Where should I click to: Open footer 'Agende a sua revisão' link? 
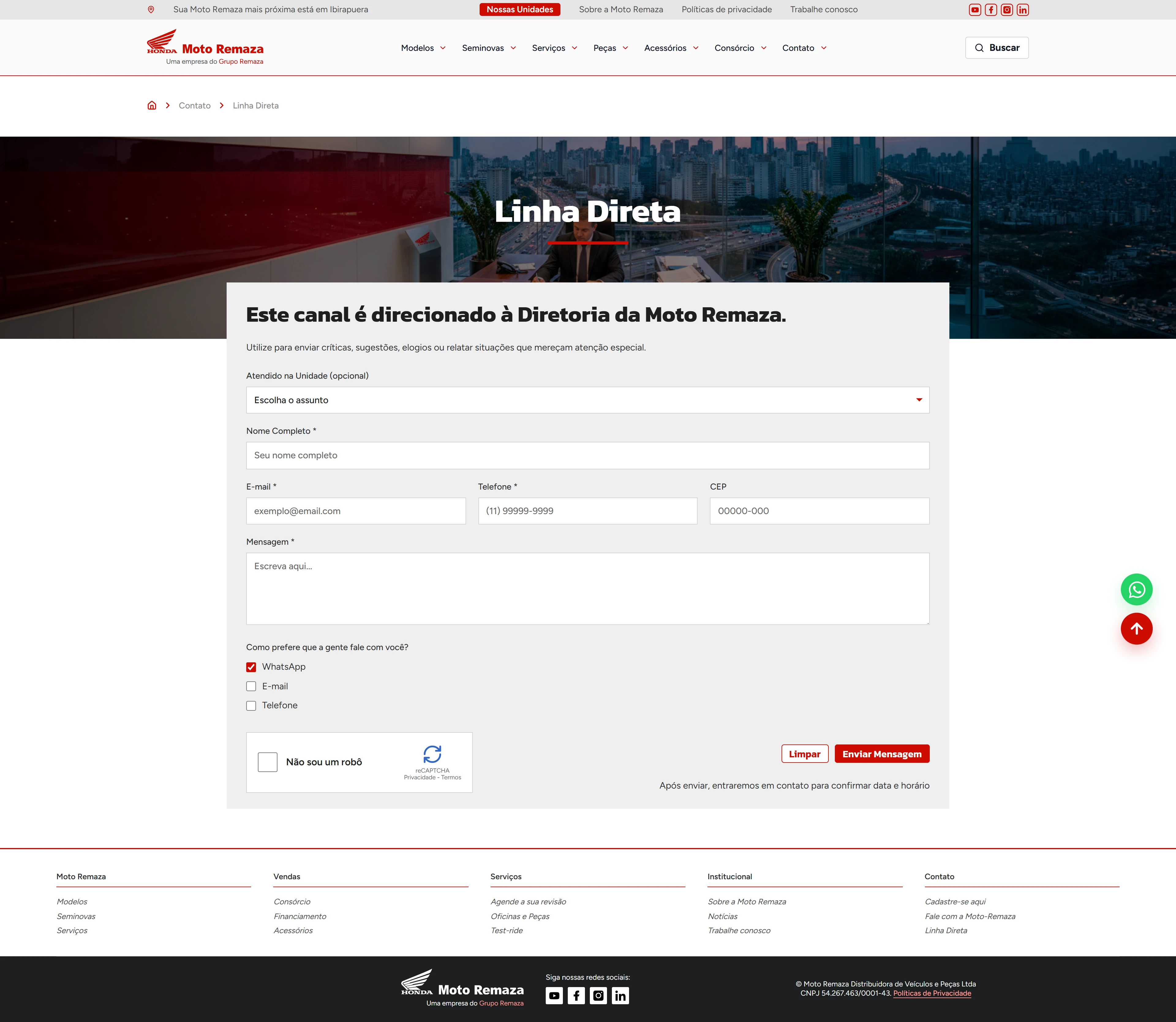point(528,902)
